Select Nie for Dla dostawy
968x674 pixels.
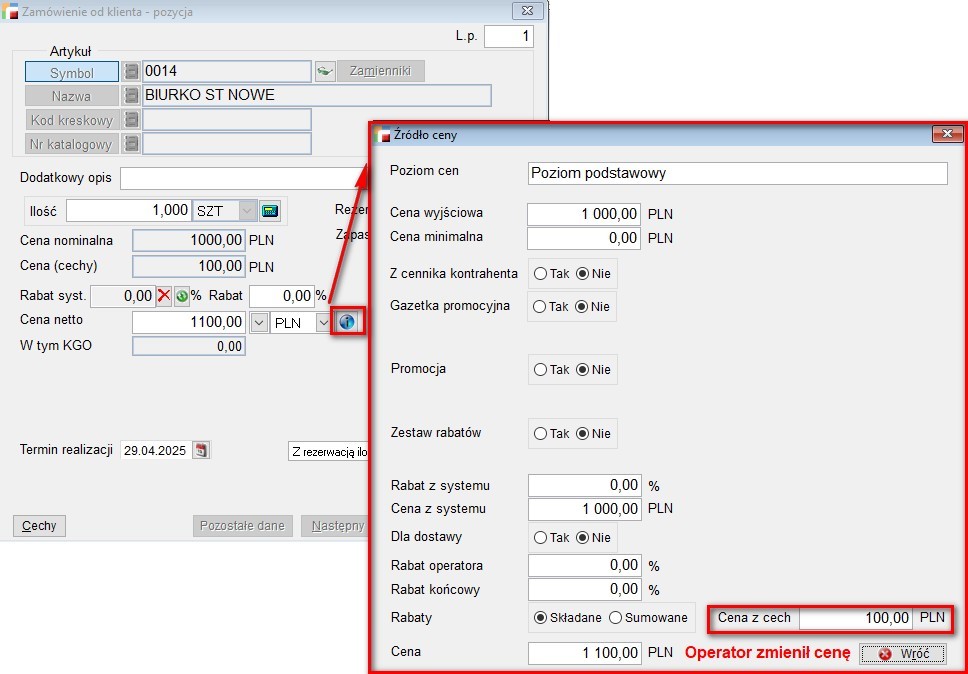click(582, 538)
